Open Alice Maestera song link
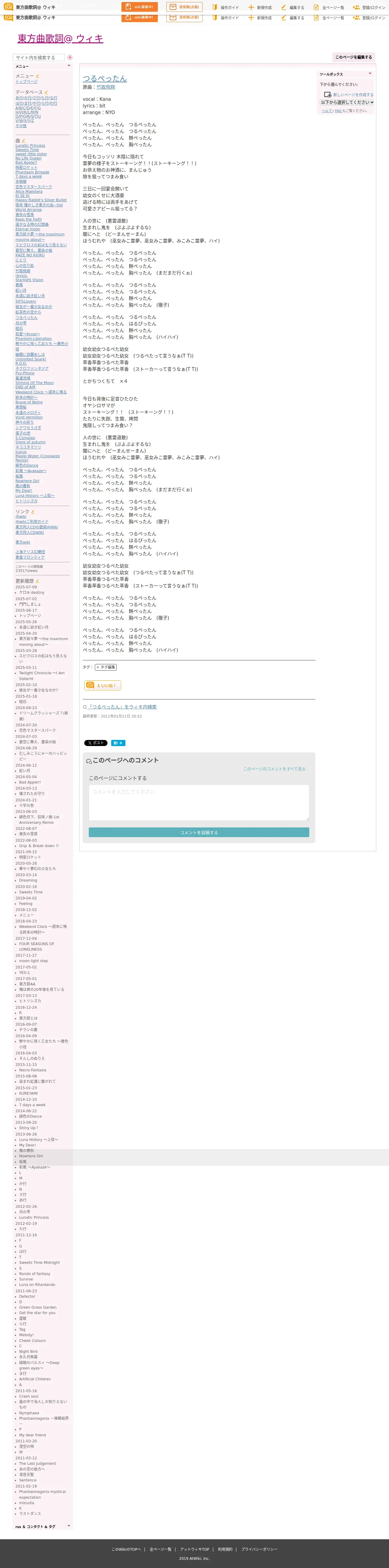This screenshot has width=389, height=1568. [29, 192]
